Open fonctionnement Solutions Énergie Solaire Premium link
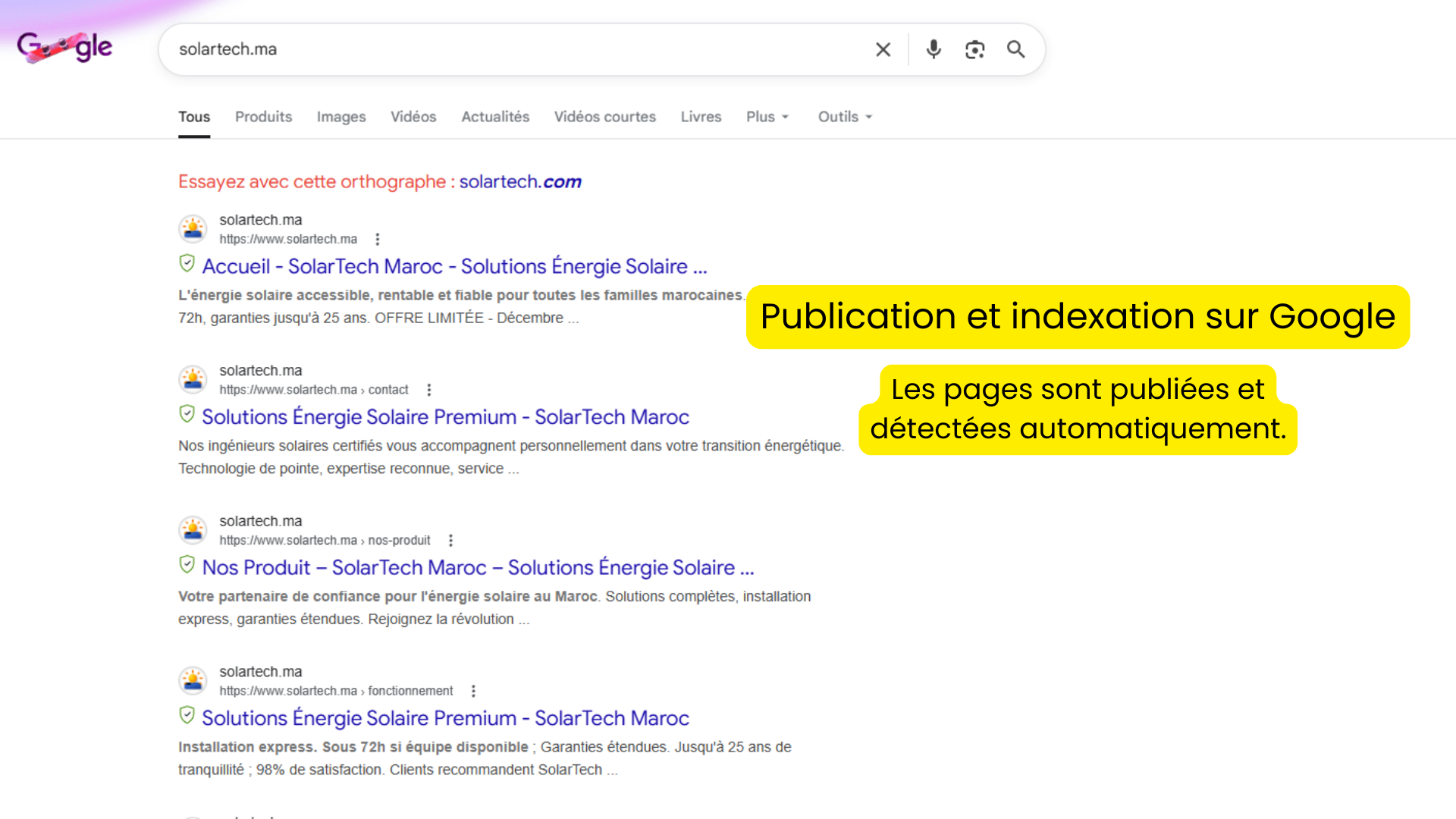The height and width of the screenshot is (819, 1456). coord(445,718)
